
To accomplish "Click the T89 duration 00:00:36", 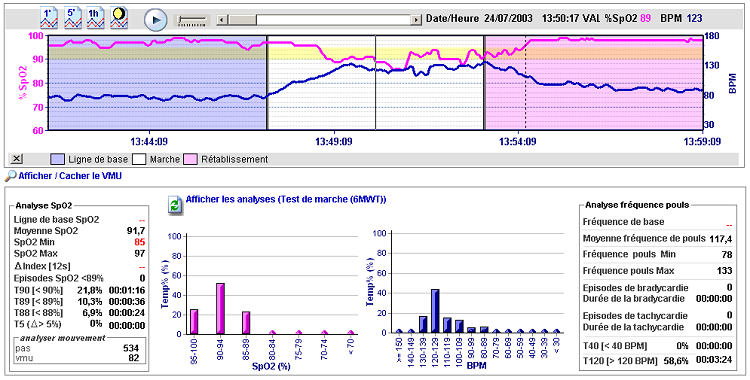I will 127,302.
